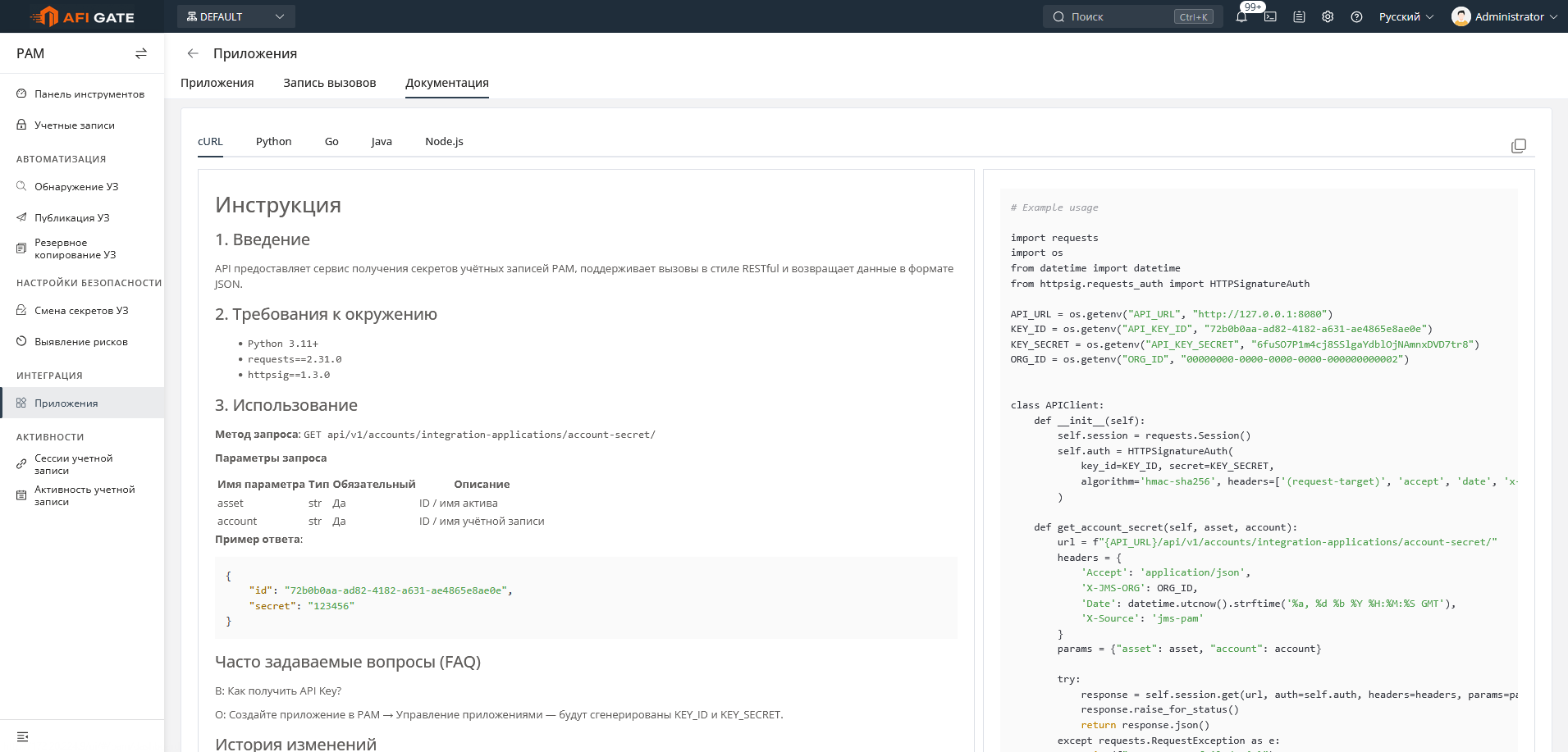Open the DEFAULT organization dropdown

click(235, 16)
